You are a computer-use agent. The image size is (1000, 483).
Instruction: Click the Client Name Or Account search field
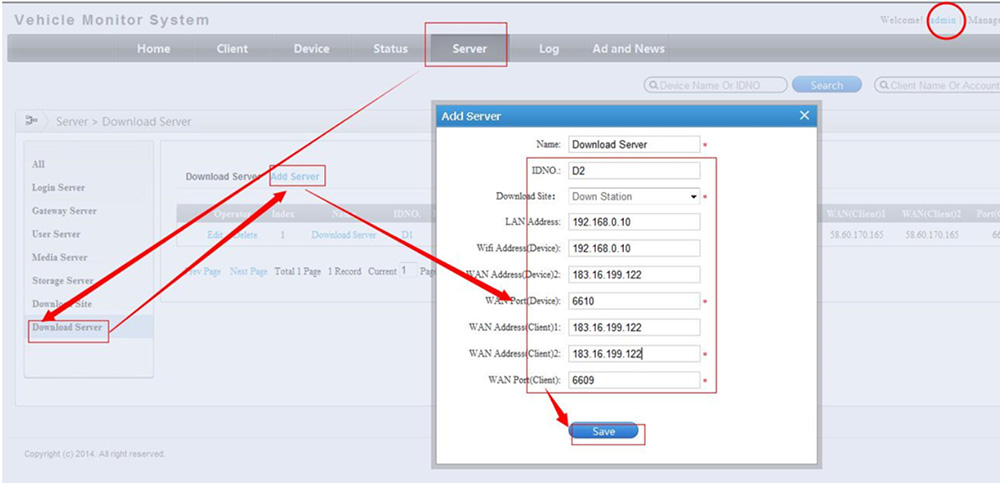pos(938,85)
